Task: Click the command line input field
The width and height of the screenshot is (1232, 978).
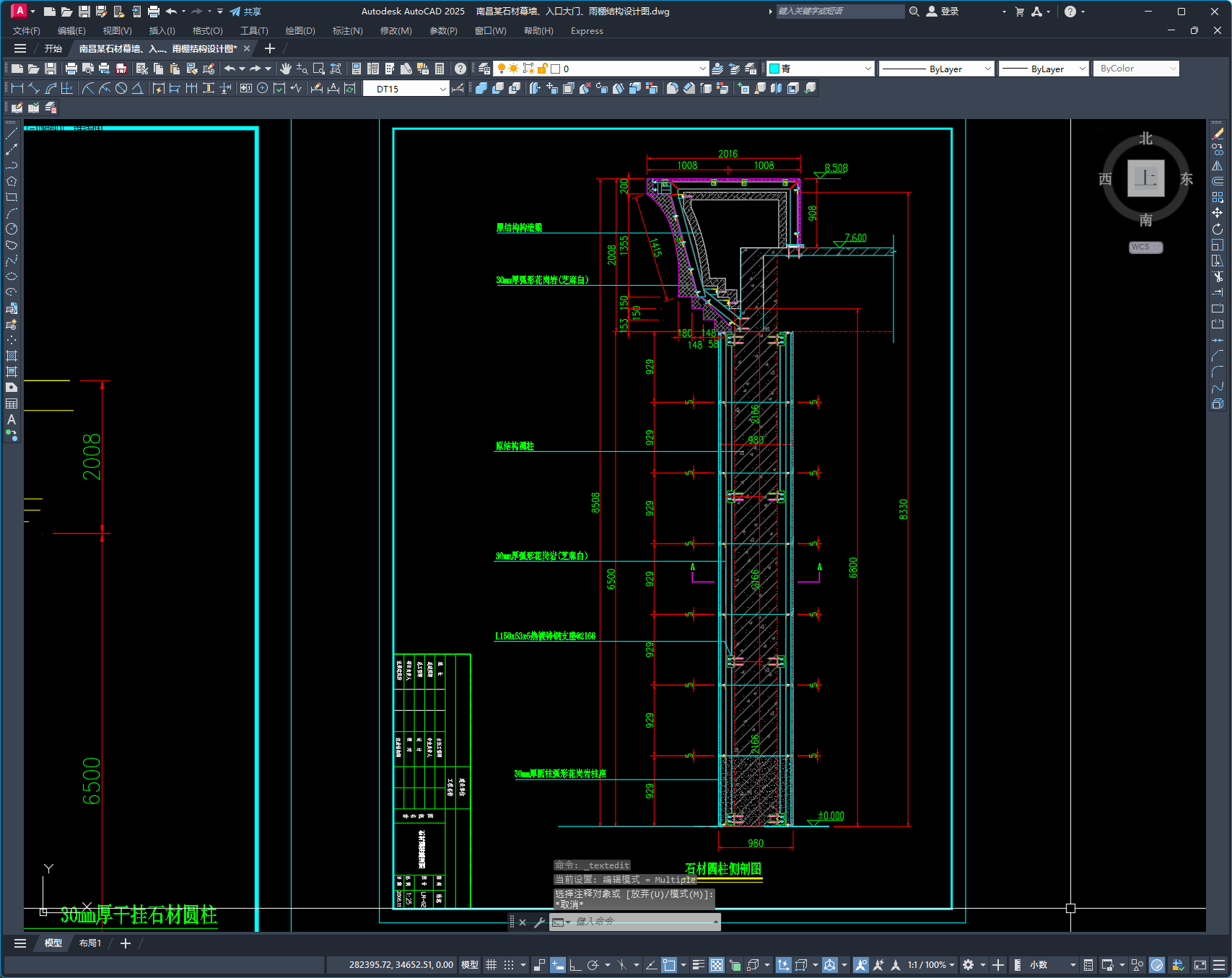Action: click(x=641, y=922)
